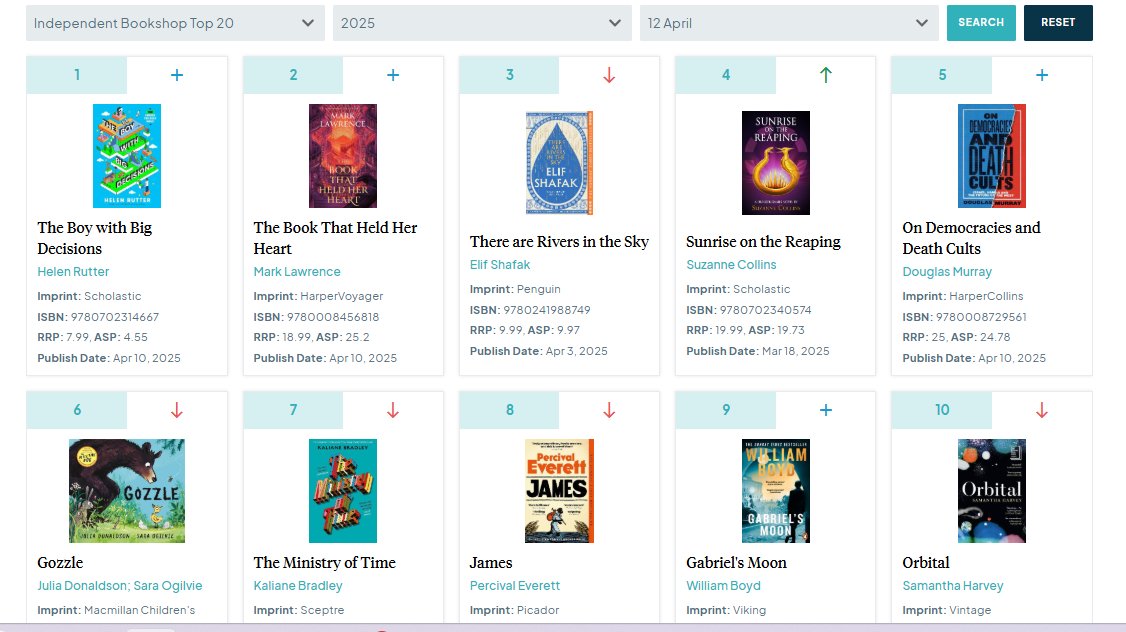
Task: Open the 2025 year dropdown
Action: point(482,23)
